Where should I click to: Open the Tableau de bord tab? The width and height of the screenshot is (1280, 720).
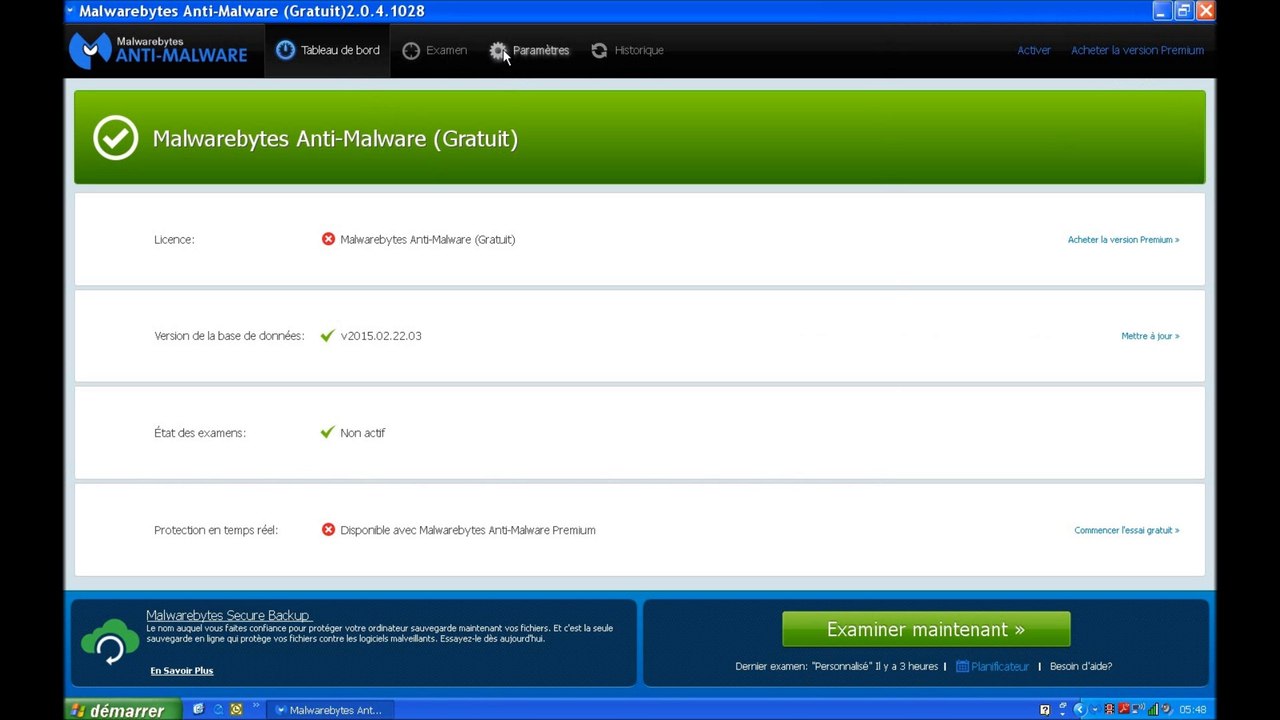coord(327,50)
